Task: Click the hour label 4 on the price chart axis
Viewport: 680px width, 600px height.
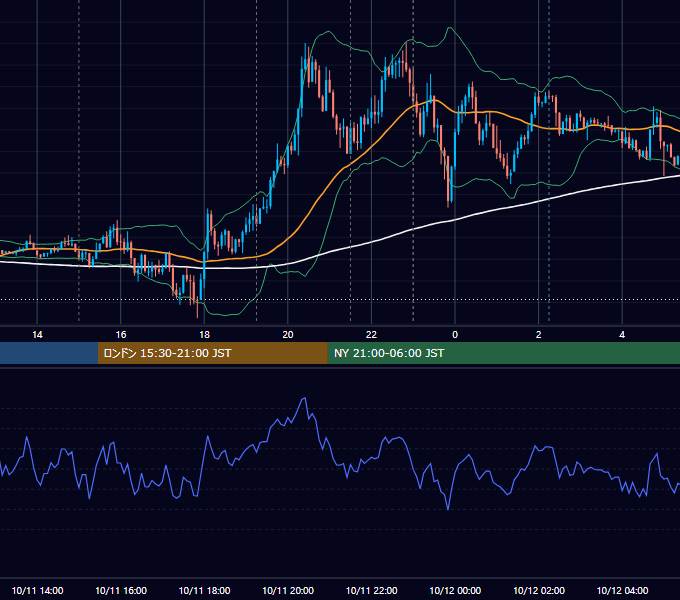Action: pyautogui.click(x=622, y=335)
